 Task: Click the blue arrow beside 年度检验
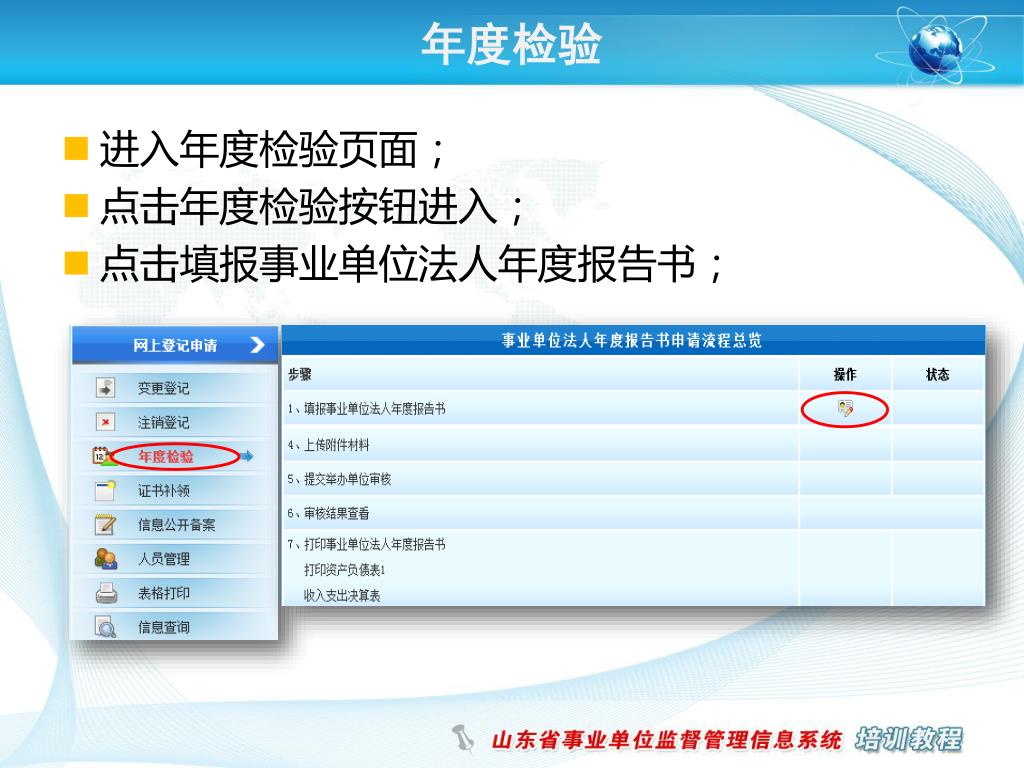(247, 456)
